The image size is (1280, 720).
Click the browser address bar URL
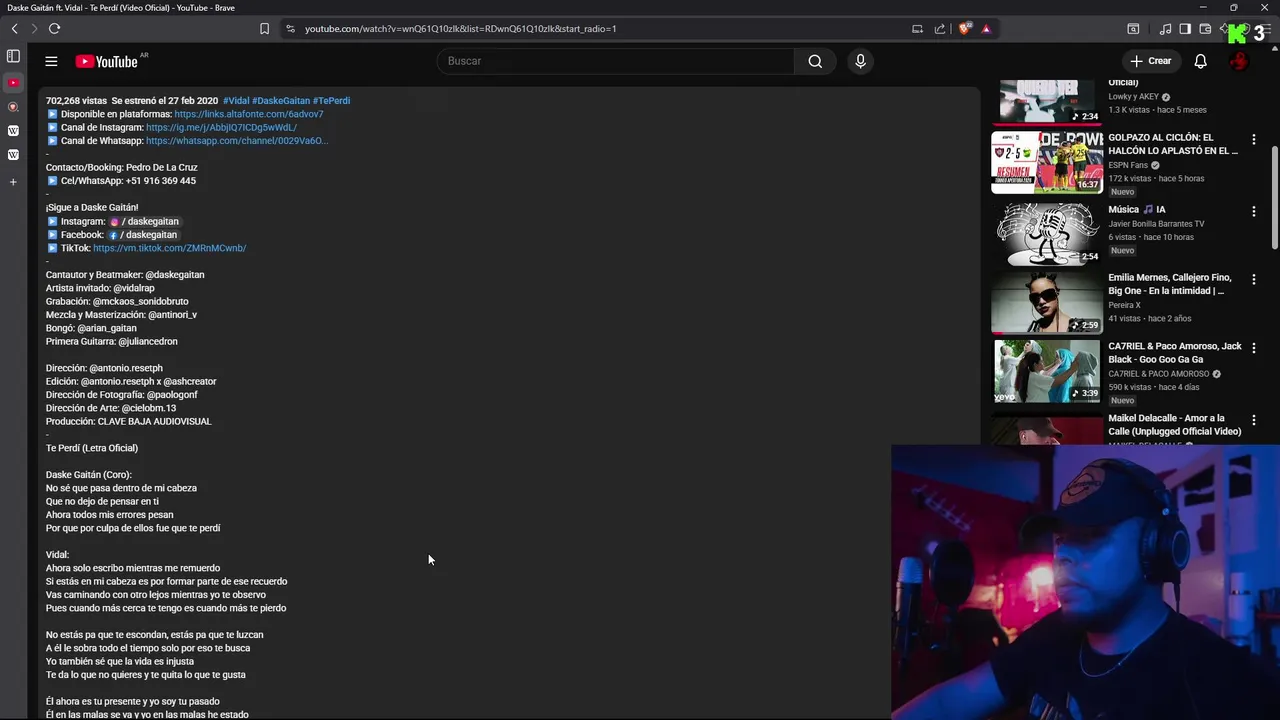(x=460, y=29)
